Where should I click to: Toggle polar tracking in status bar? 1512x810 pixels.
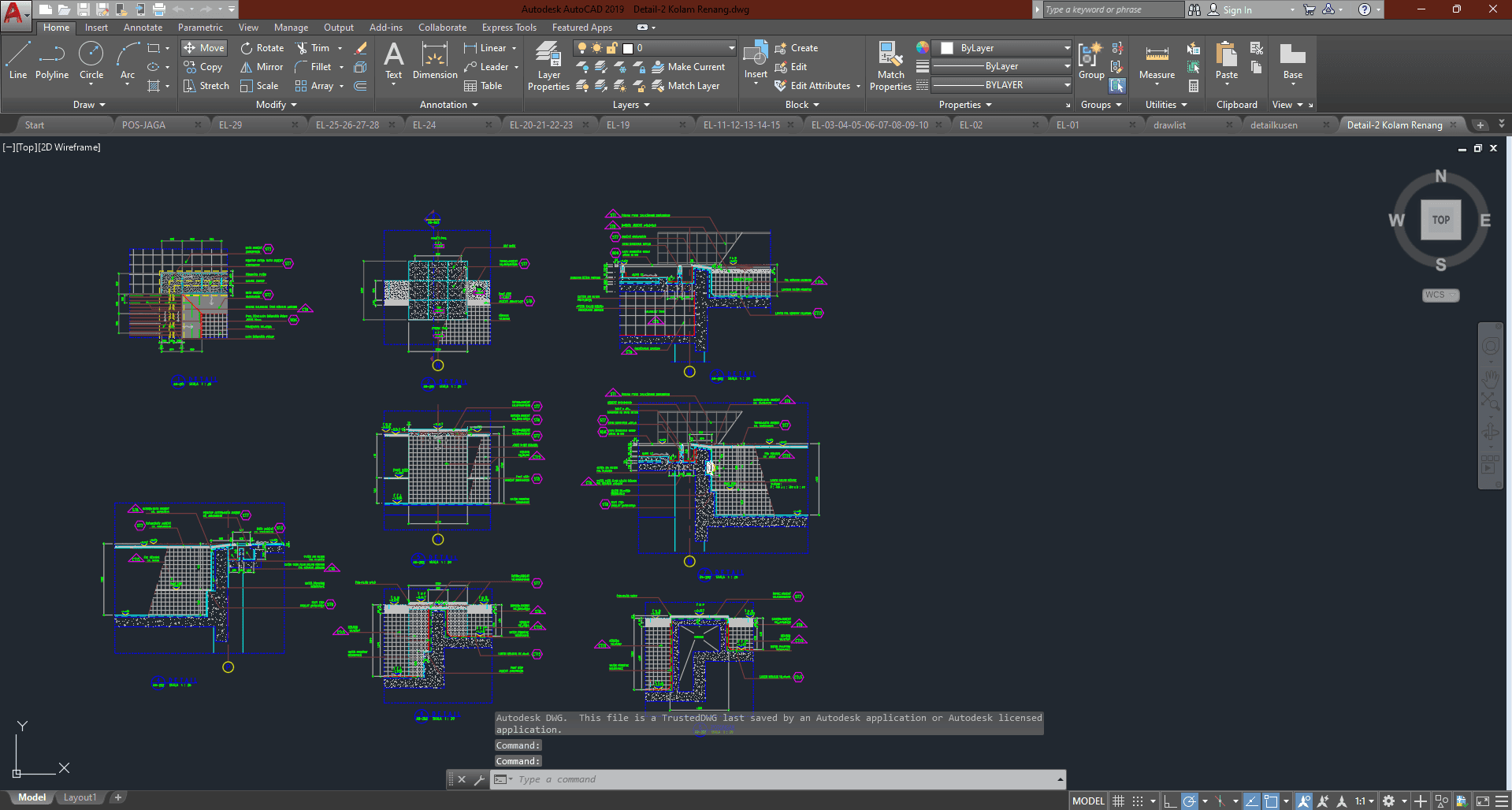[x=1190, y=801]
